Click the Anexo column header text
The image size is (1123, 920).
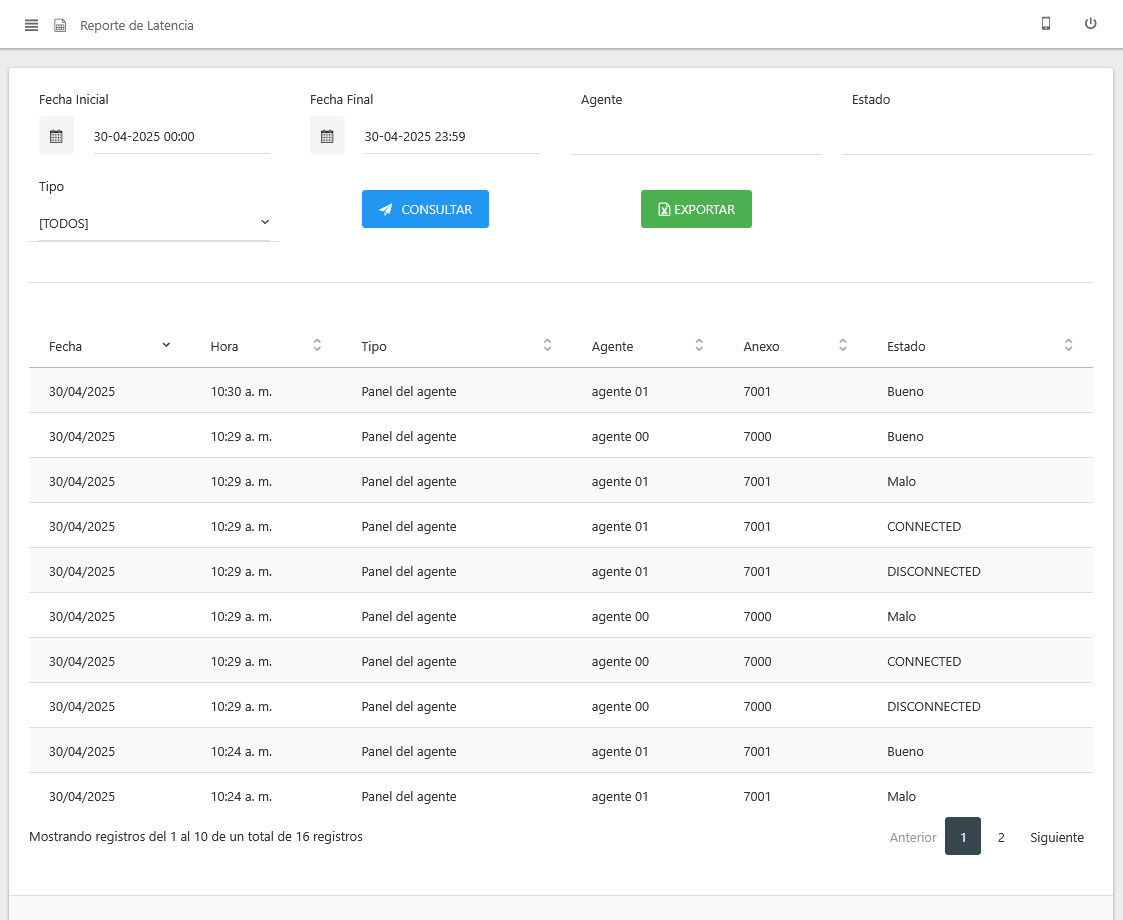point(761,347)
